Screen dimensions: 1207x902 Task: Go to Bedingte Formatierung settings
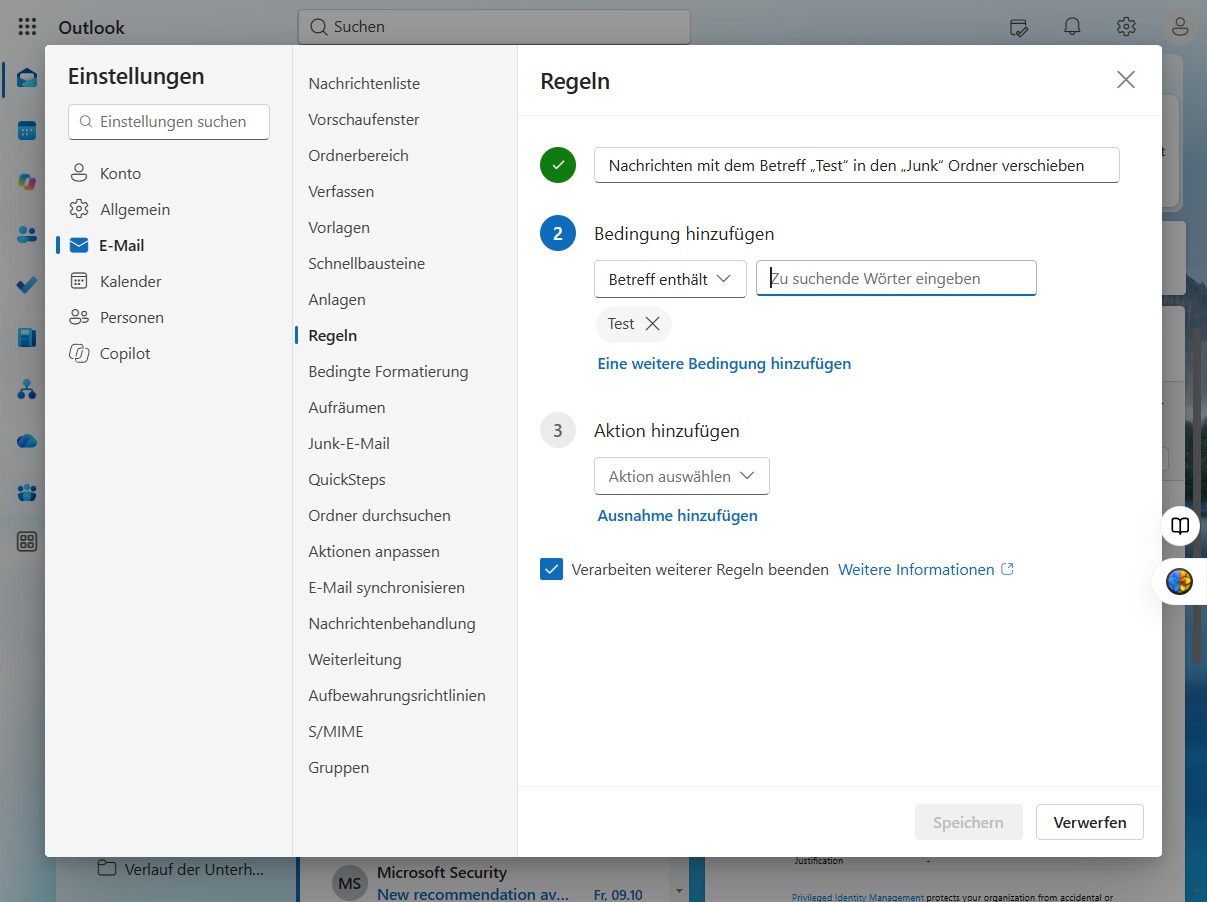tap(388, 371)
